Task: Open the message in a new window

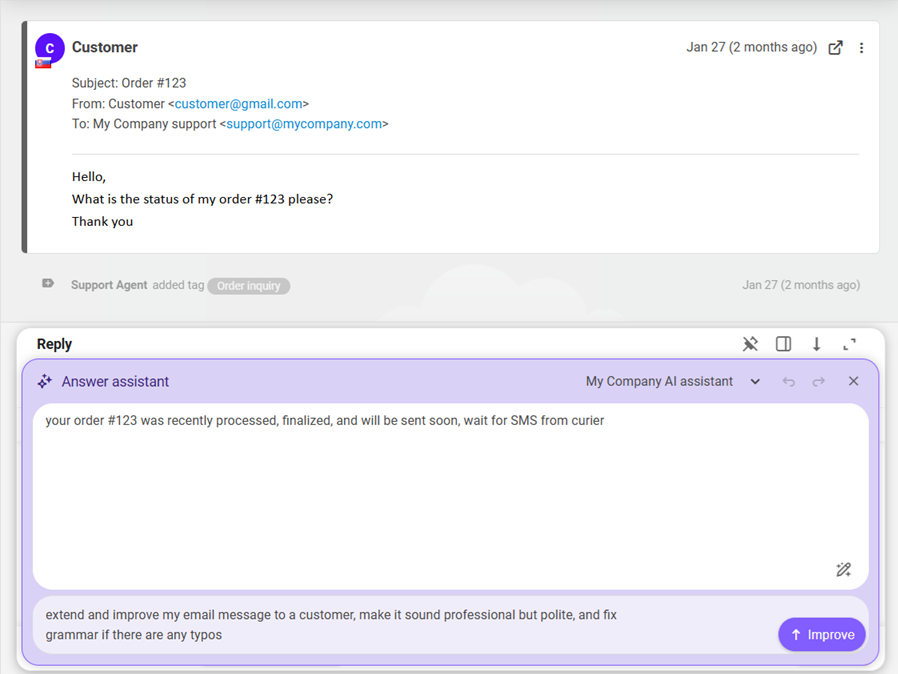Action: (x=835, y=48)
